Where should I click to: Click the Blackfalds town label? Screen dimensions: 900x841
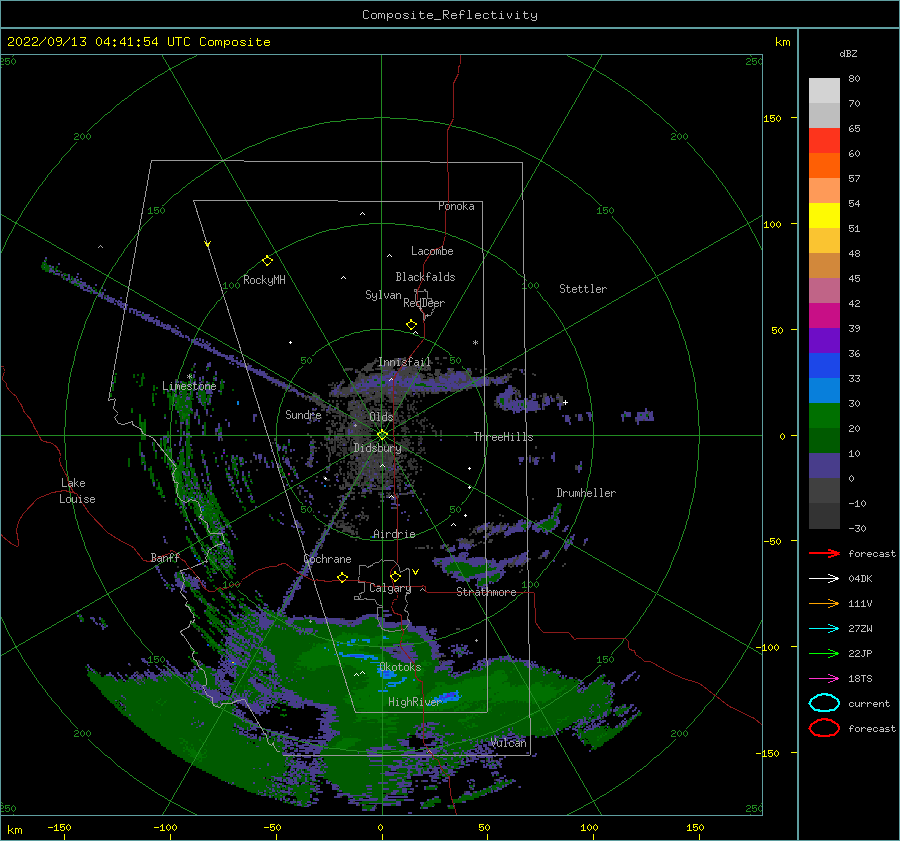tap(425, 277)
